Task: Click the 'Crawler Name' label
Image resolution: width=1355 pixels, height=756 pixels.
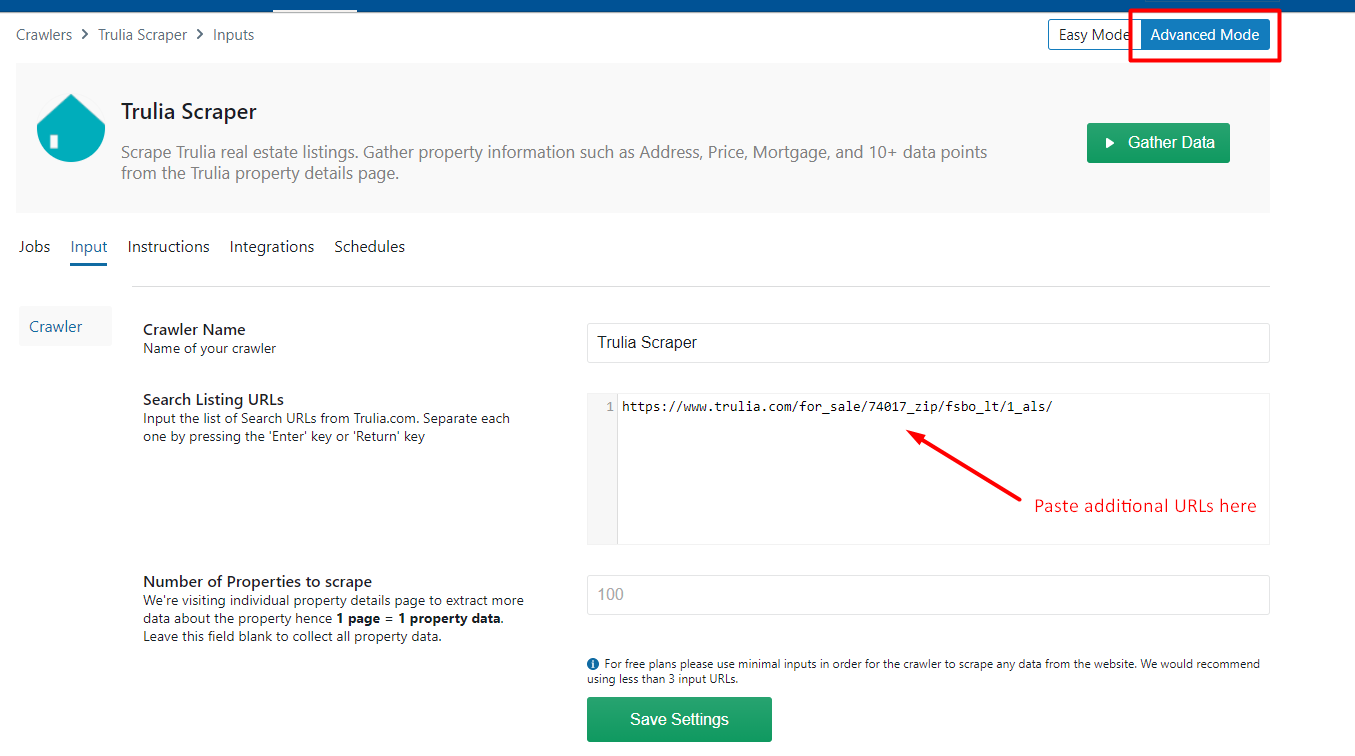Action: 194,330
